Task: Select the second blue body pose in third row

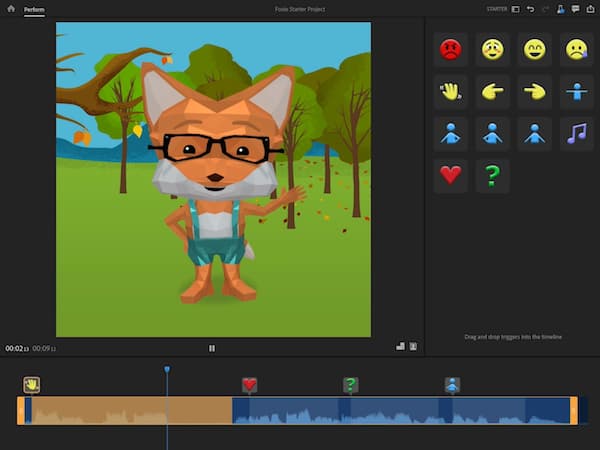Action: coord(492,134)
